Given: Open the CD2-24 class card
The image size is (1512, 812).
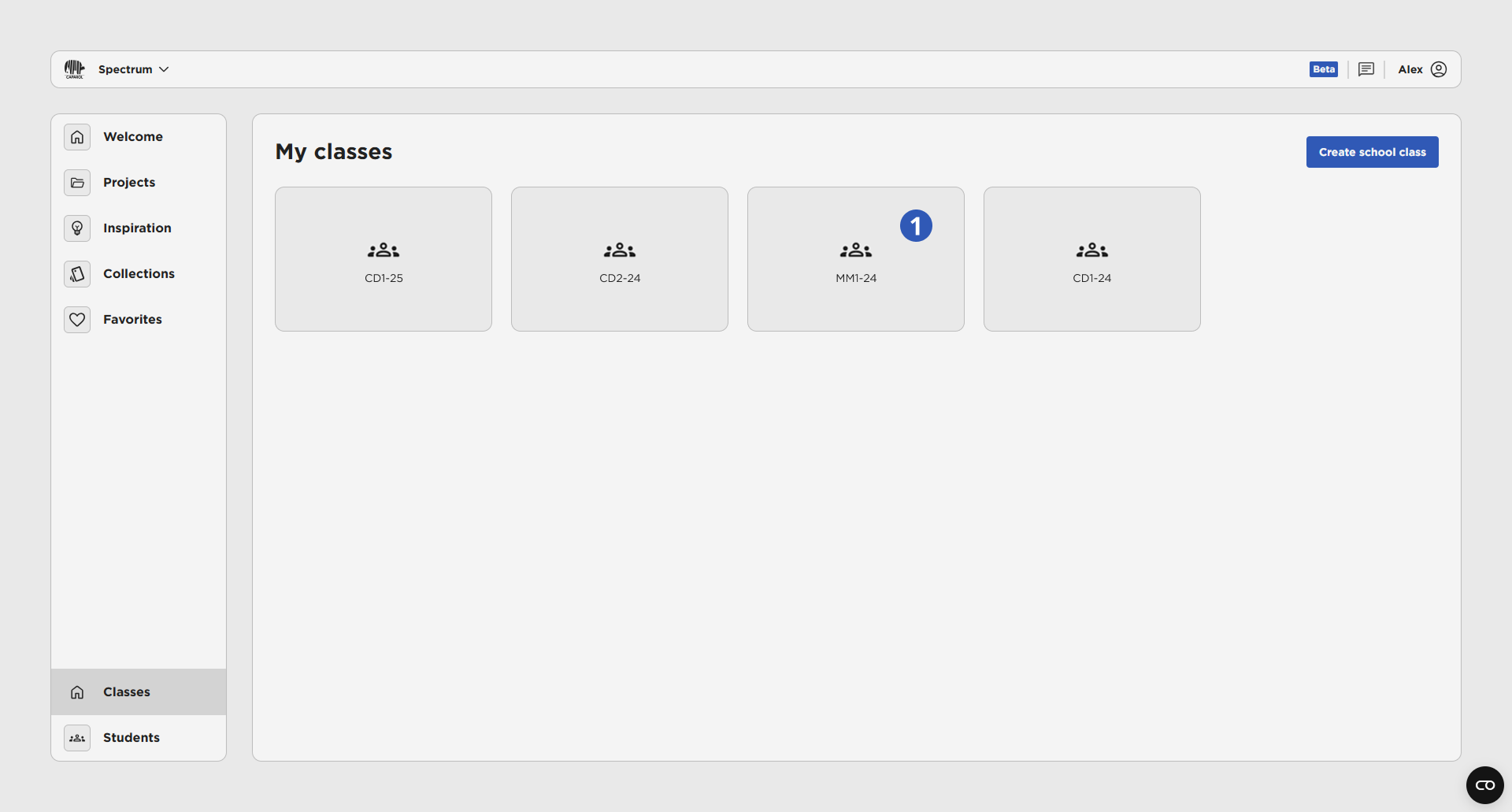Looking at the screenshot, I should click(620, 259).
